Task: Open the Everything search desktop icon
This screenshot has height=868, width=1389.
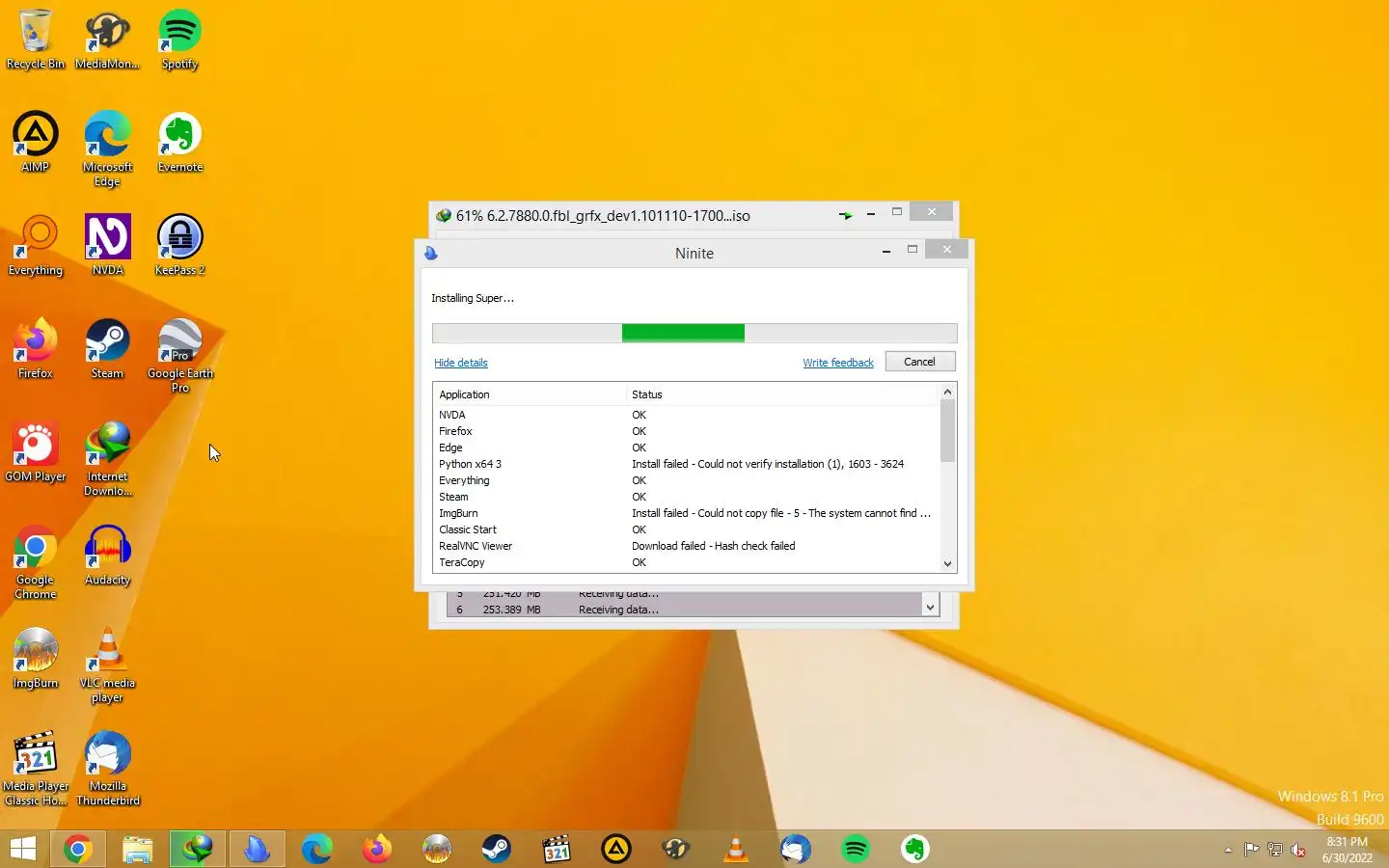Action: (36, 246)
